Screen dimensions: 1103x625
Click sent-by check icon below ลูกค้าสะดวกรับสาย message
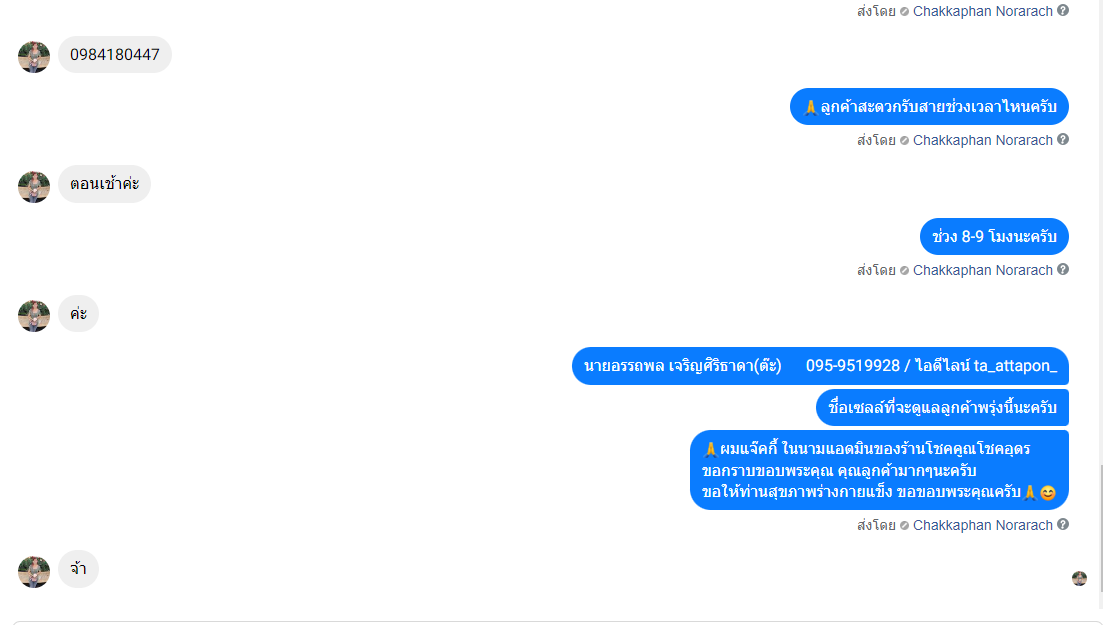[x=904, y=141]
